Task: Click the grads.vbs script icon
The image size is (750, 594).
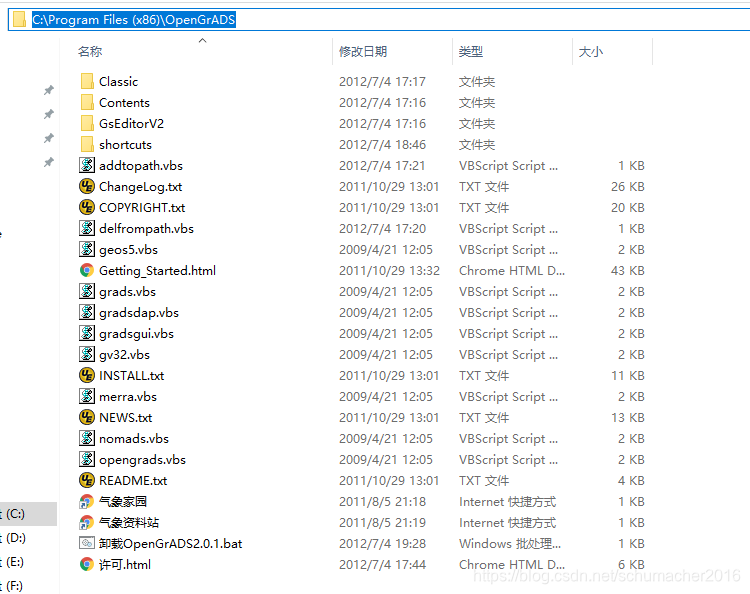Action: (87, 291)
